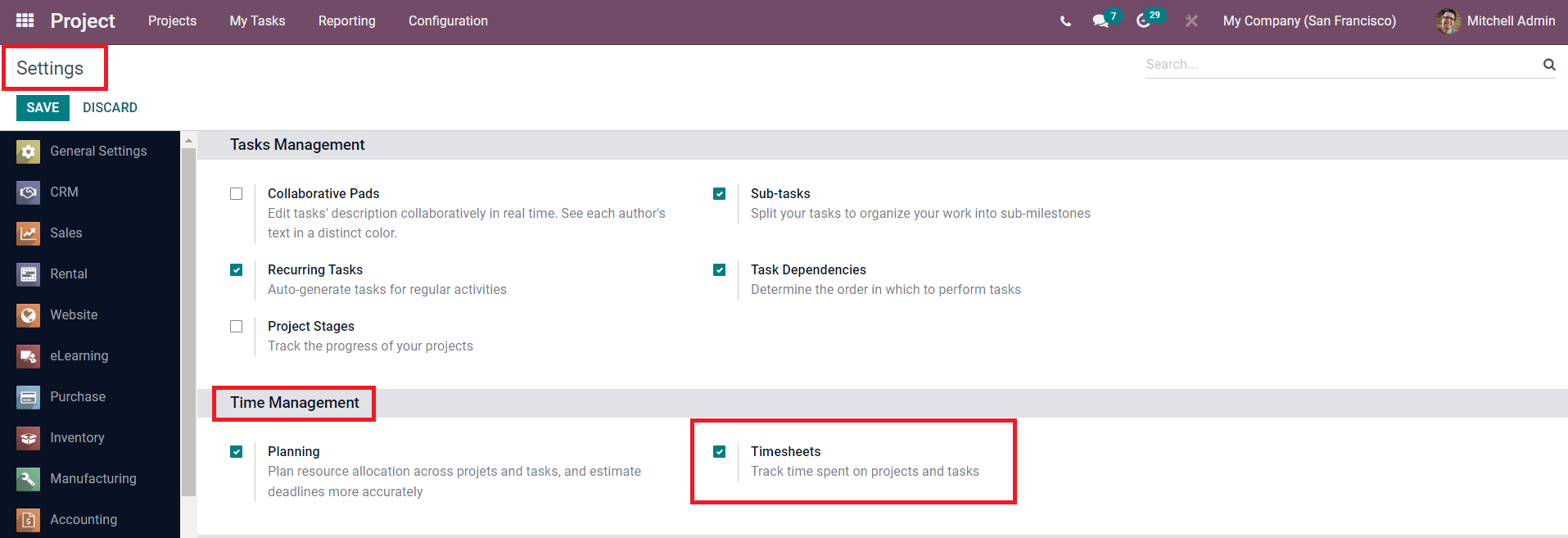
Task: Click the search magnifier icon
Action: (1549, 64)
